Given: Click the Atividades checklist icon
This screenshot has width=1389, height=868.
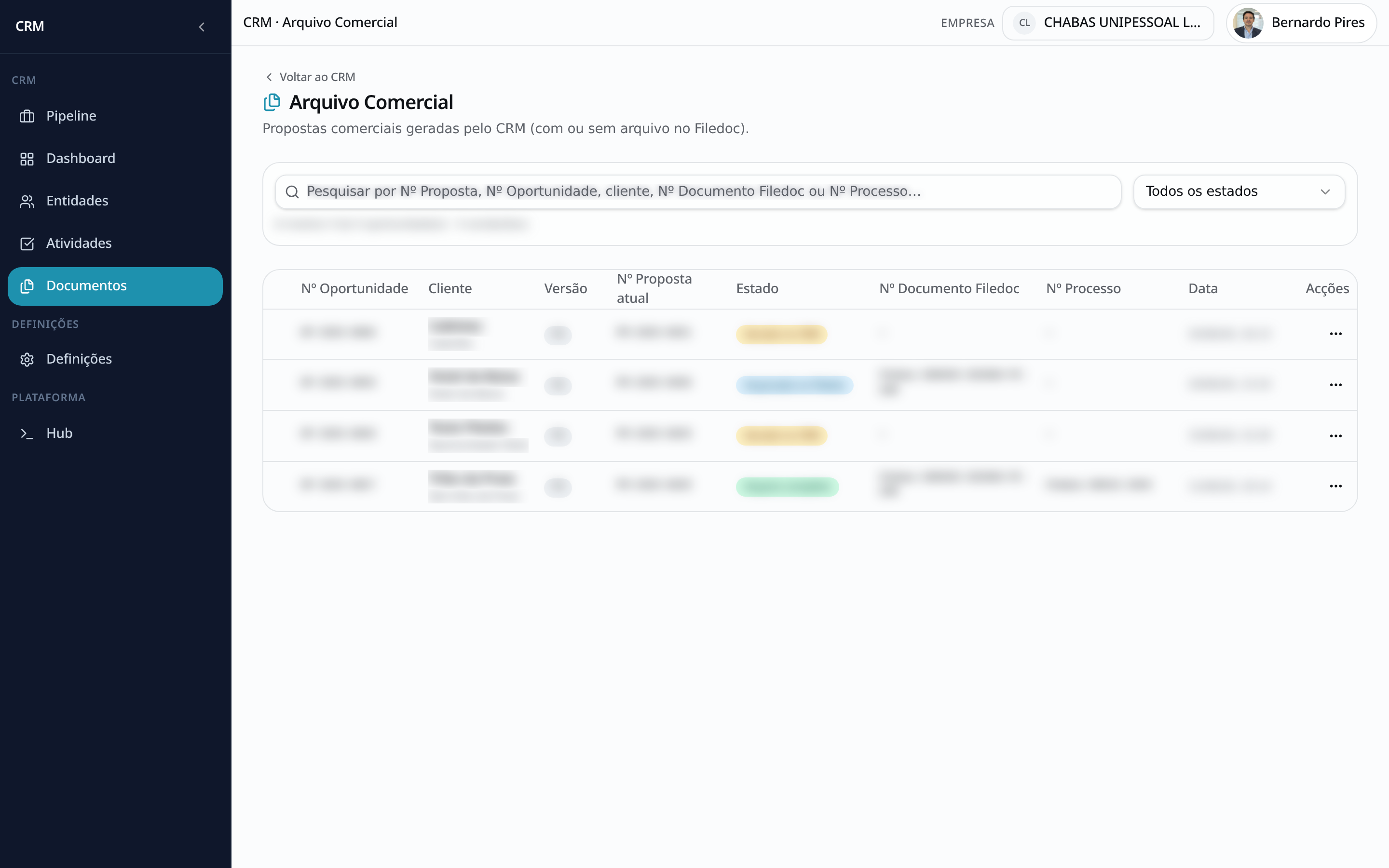Looking at the screenshot, I should click(27, 244).
